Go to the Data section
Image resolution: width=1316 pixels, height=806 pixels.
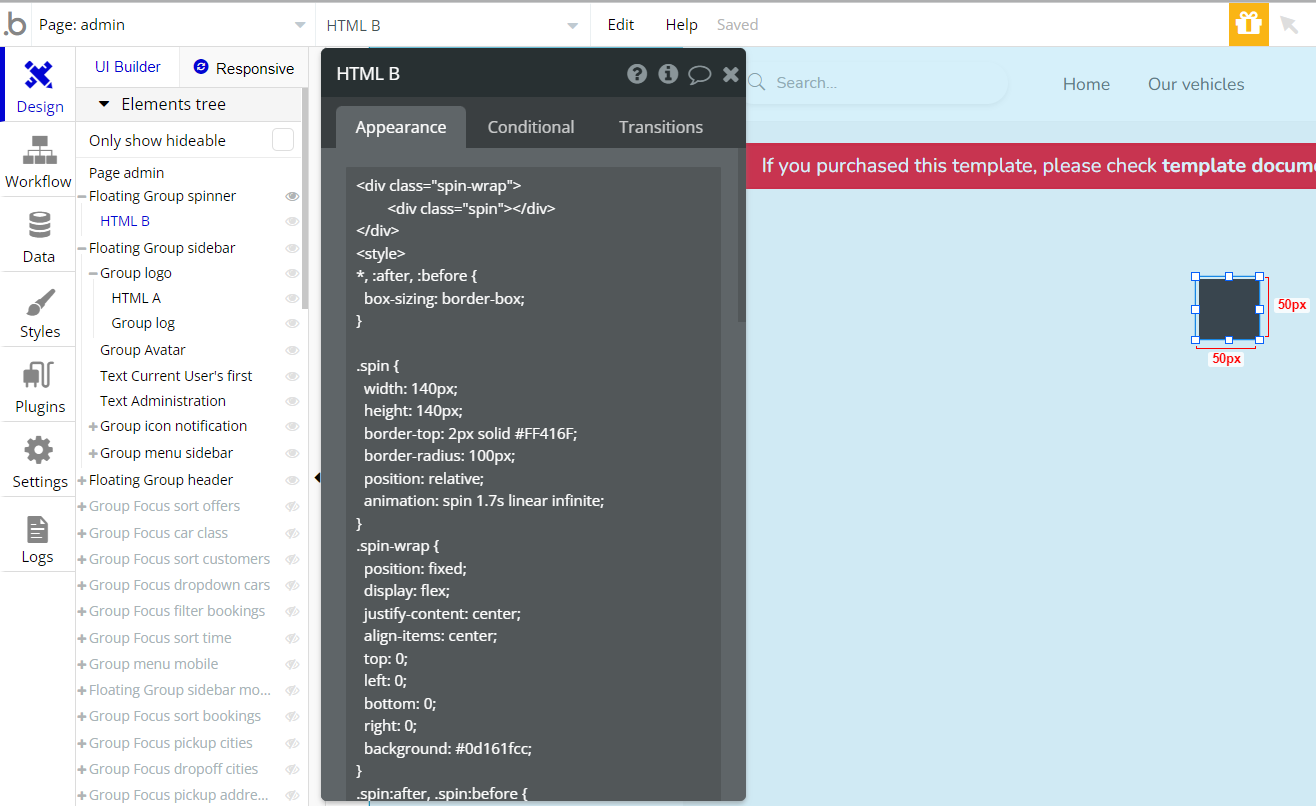point(39,236)
